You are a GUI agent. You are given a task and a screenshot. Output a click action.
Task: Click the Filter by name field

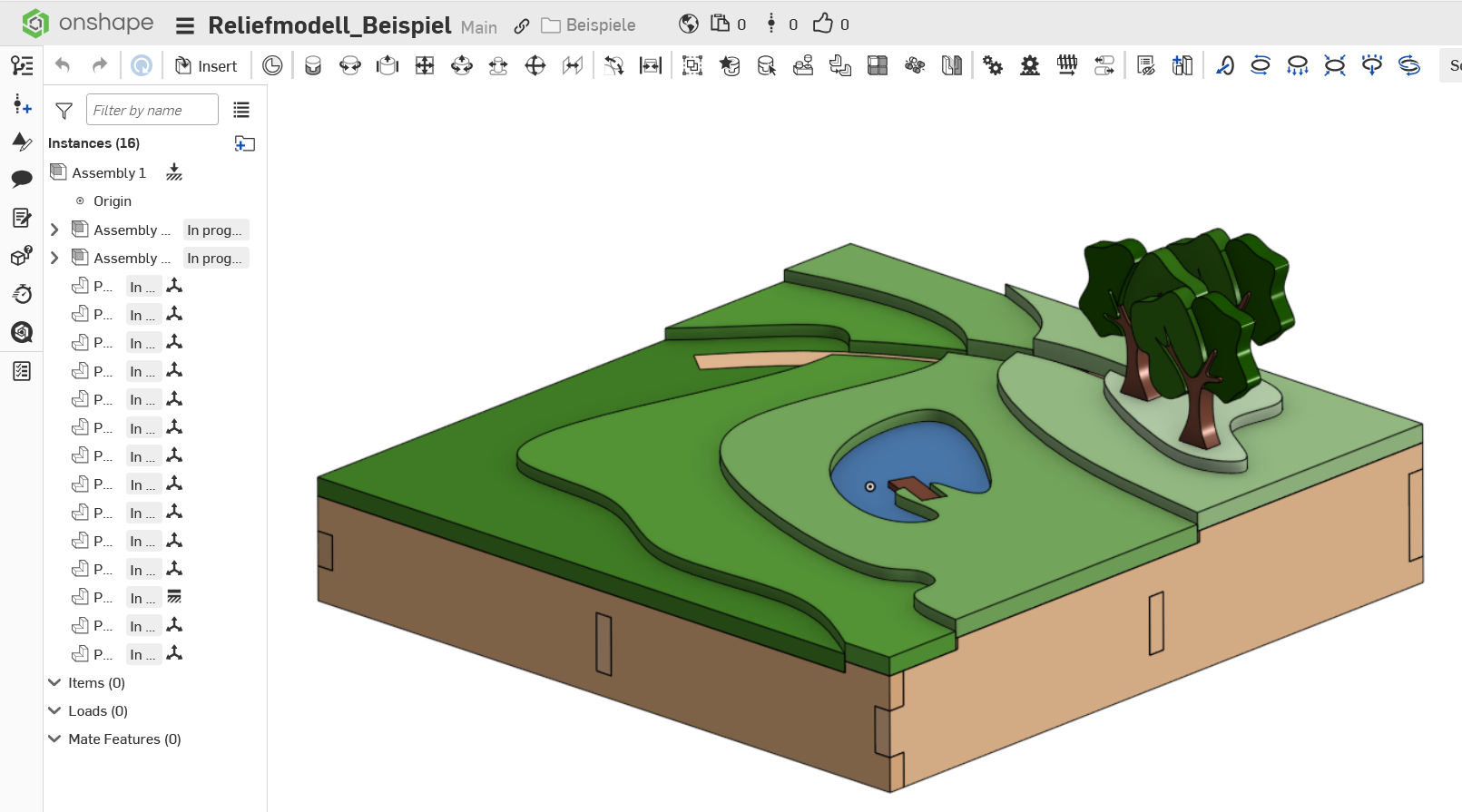coord(152,111)
